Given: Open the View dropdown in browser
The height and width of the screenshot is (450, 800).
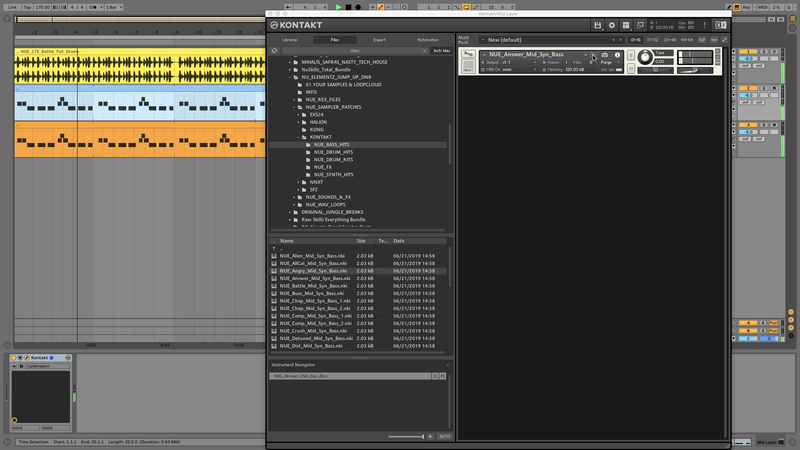Looking at the screenshot, I should point(354,51).
